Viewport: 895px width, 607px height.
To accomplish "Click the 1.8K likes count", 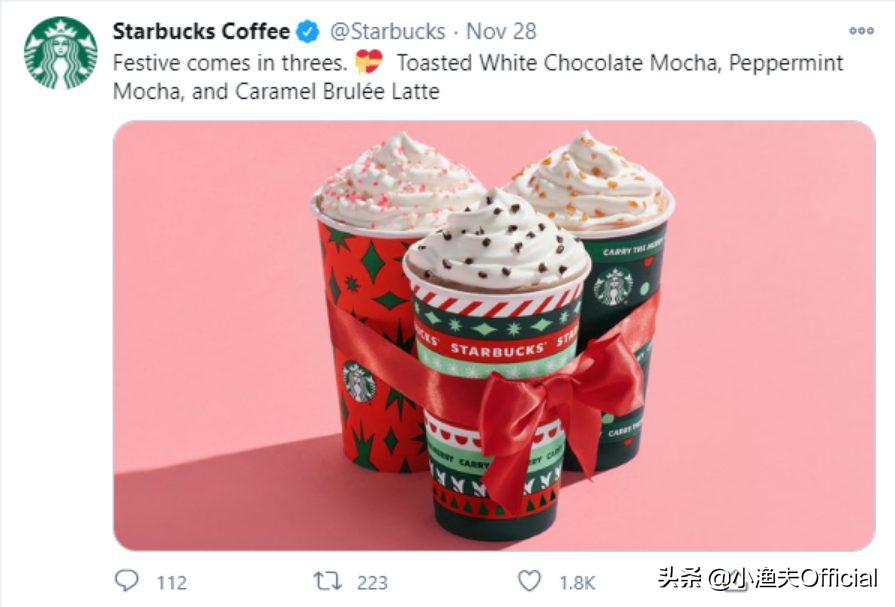I will point(577,582).
